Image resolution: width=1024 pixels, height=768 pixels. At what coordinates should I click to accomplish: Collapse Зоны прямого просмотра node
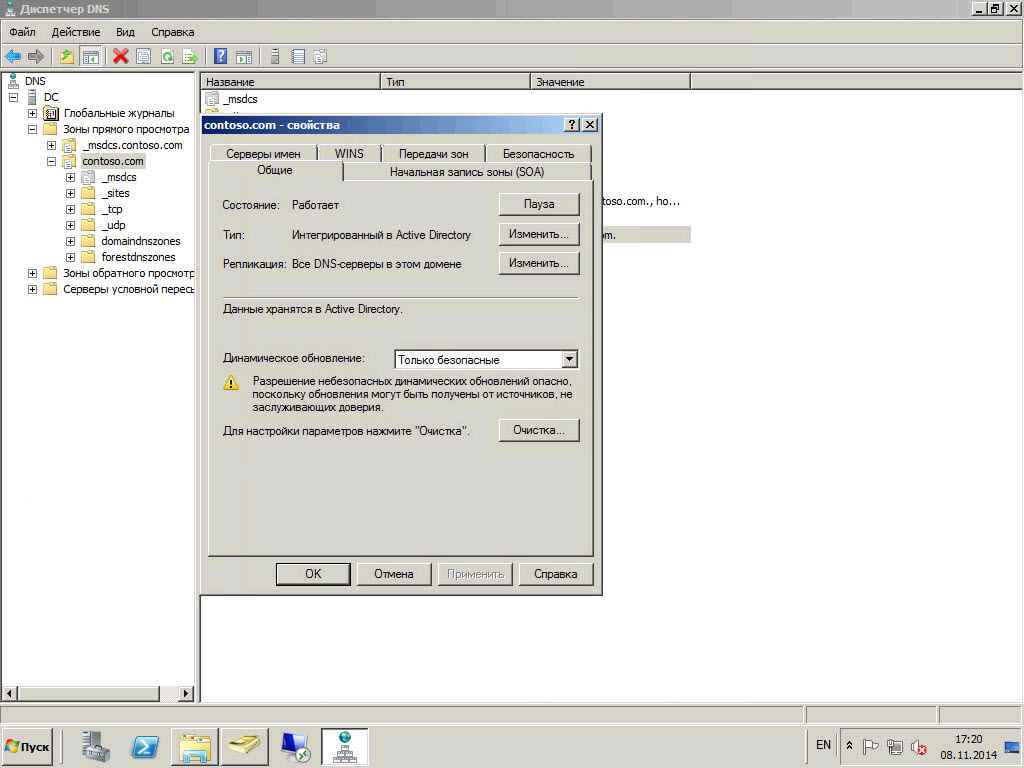[32, 129]
